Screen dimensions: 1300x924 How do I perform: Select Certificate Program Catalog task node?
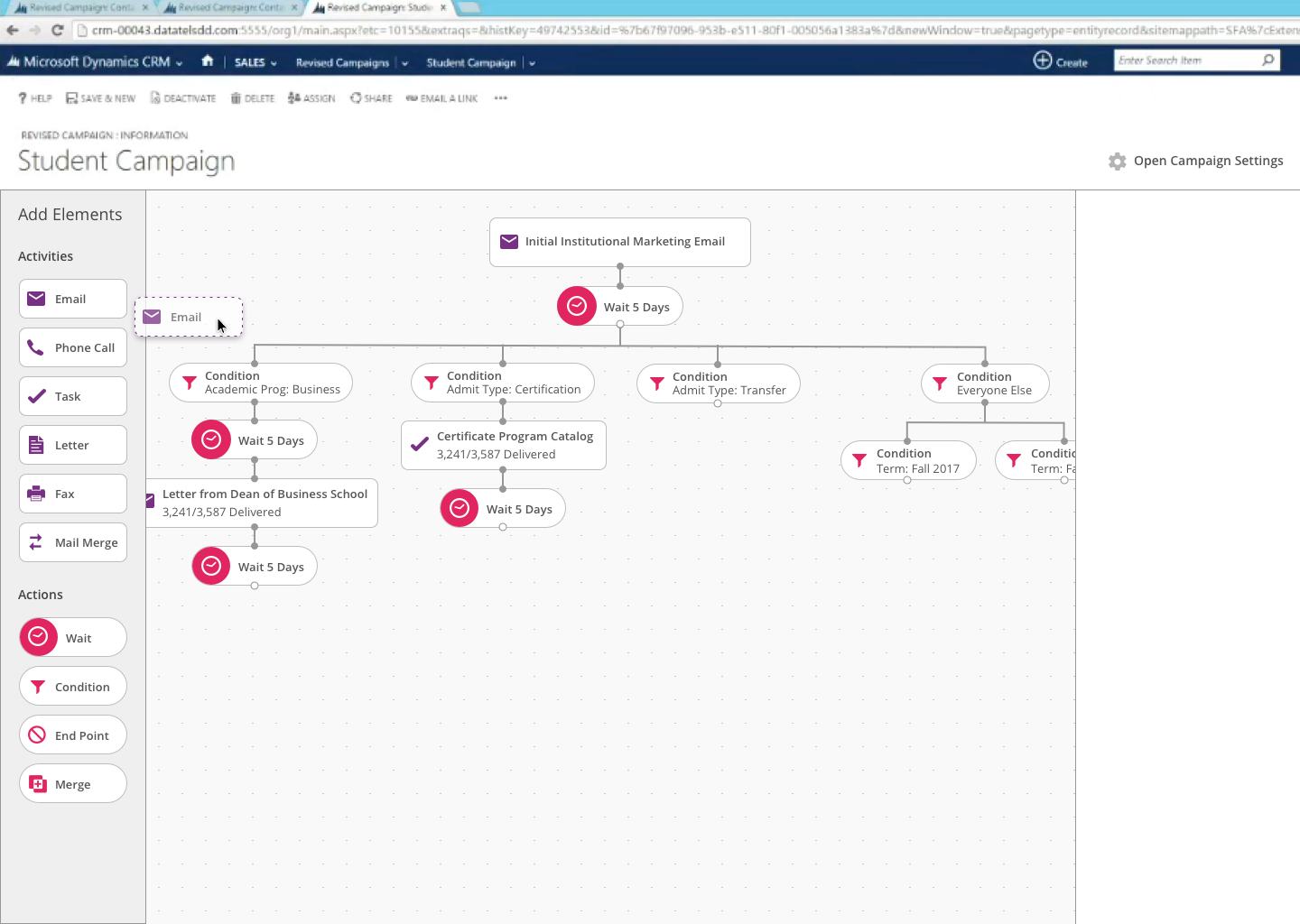[504, 445]
